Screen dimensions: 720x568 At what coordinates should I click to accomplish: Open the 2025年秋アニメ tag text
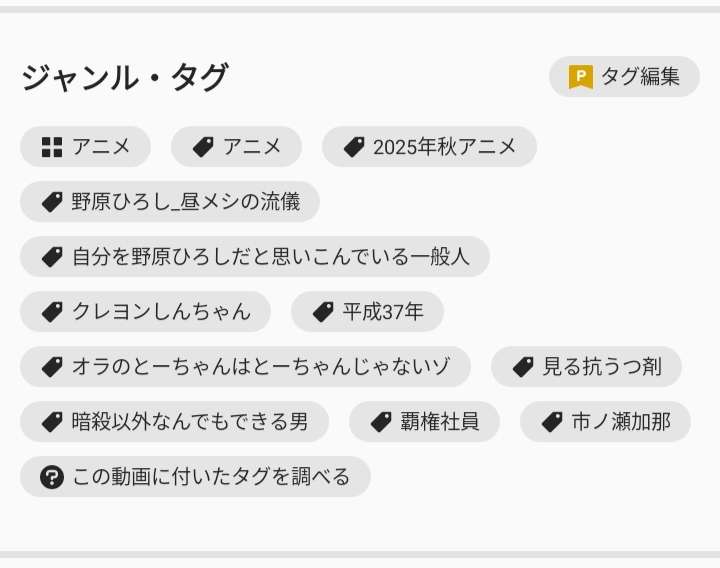click(x=444, y=147)
